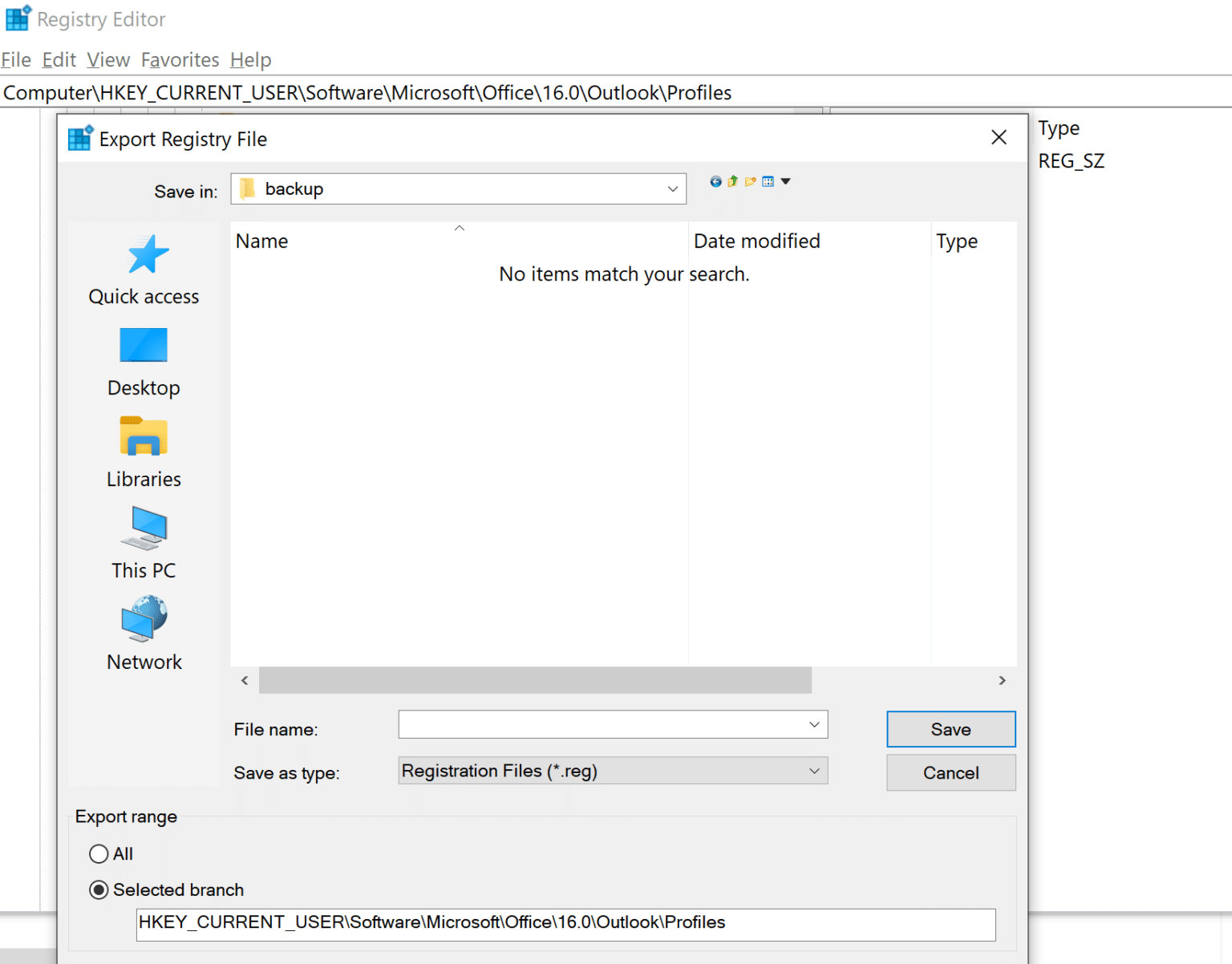Click the horizontal scrollbar thumb in file list
Image resolution: width=1232 pixels, height=964 pixels.
tap(535, 680)
